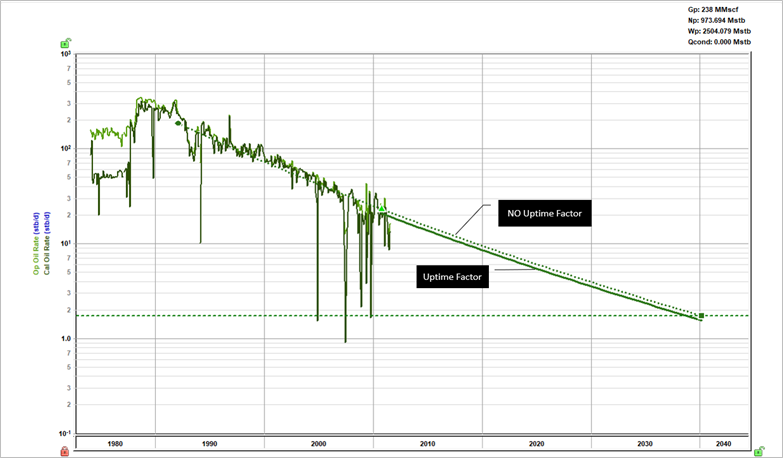Toggle the green unlock icon at time axis end
Viewport: 783px width, 458px height.
pos(759,451)
